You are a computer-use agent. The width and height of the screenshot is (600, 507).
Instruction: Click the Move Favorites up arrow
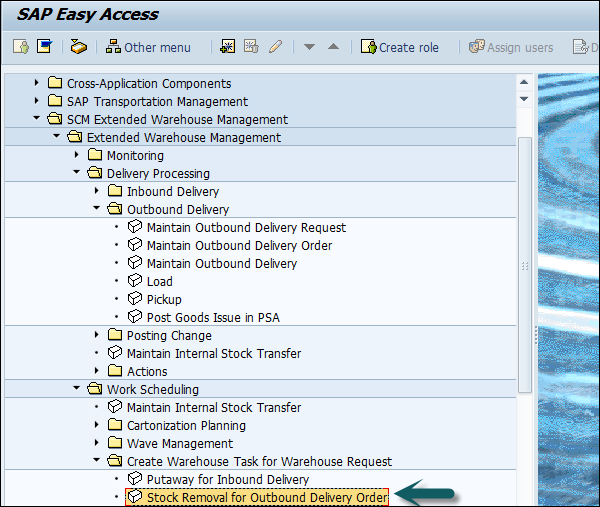(x=333, y=47)
